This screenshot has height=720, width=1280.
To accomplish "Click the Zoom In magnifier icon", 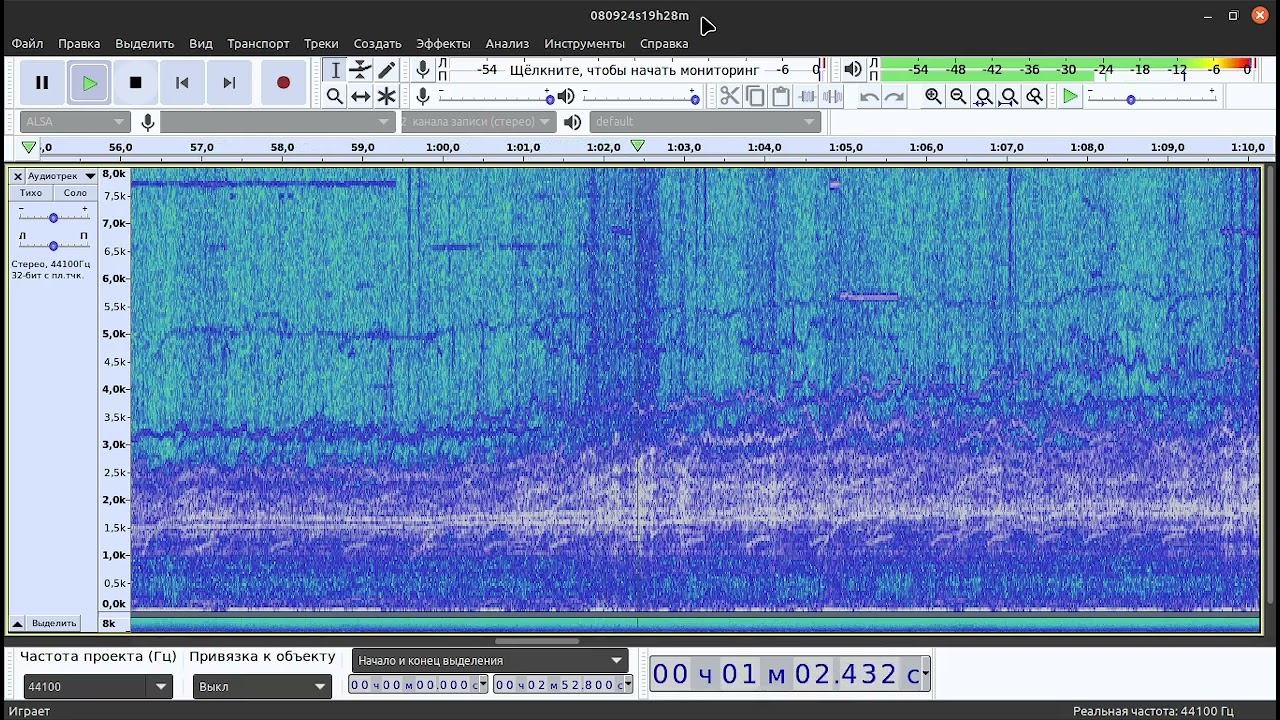I will (x=933, y=96).
